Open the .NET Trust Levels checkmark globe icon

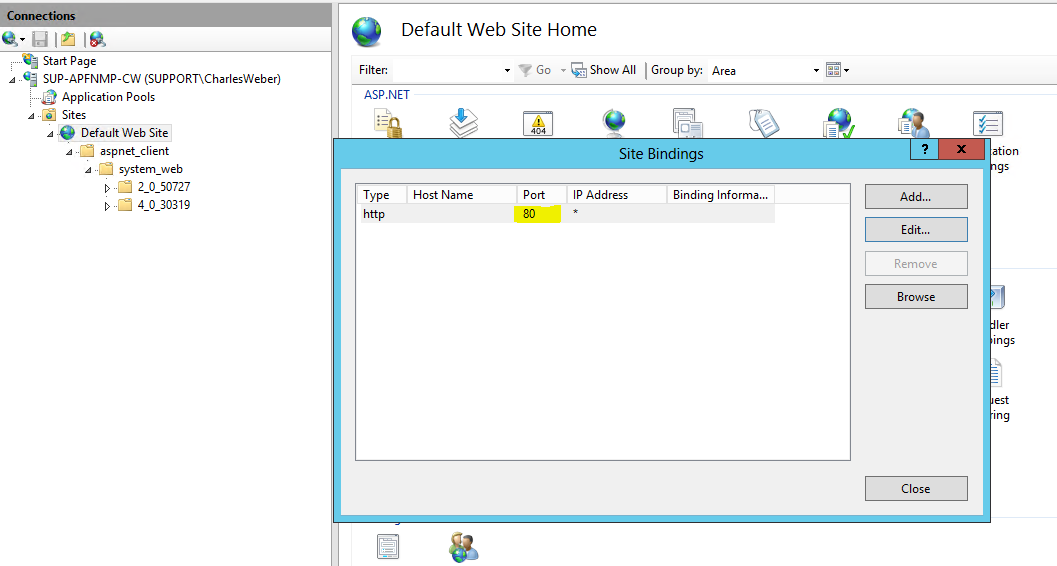[839, 123]
